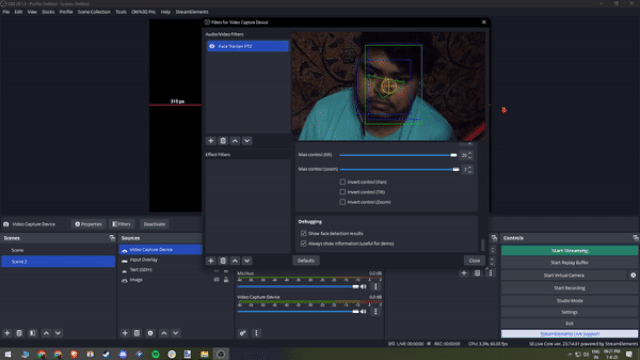
Task: Move the audio/video filter down in the list
Action: (247, 141)
